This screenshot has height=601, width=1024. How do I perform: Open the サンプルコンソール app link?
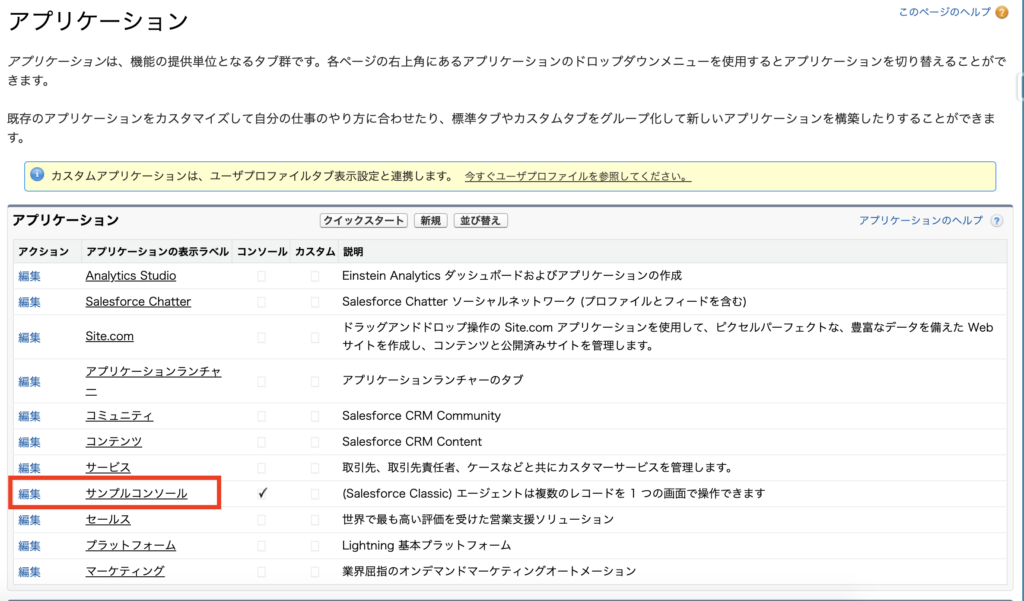(x=136, y=493)
